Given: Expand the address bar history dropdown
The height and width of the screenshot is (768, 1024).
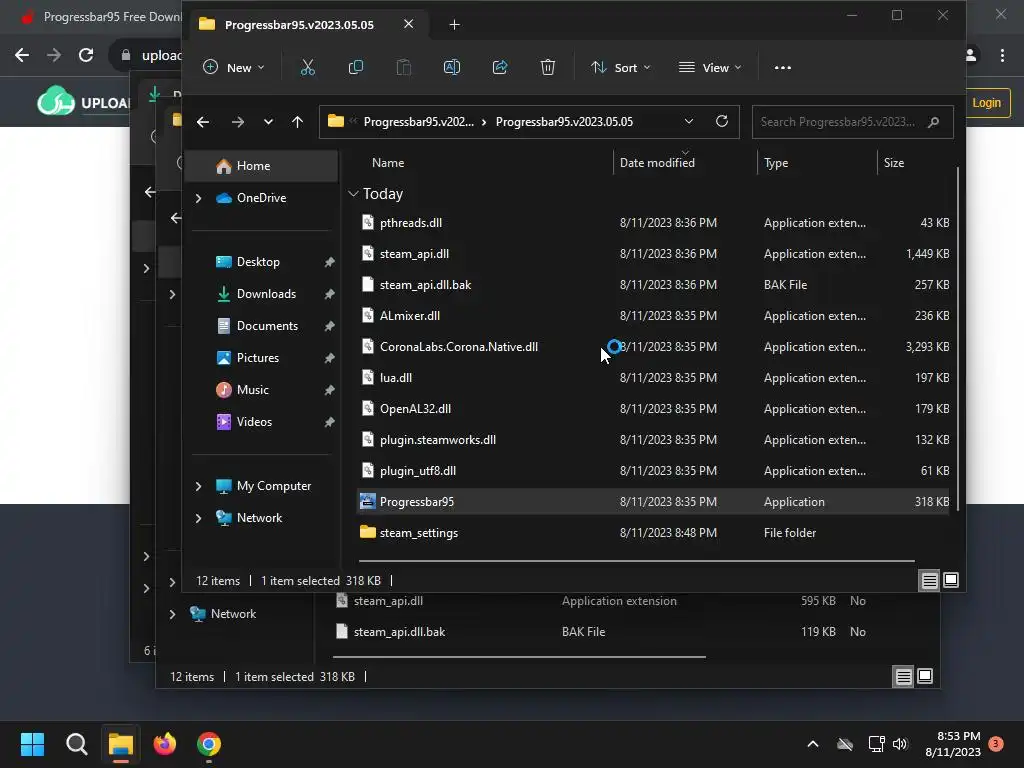Looking at the screenshot, I should click(688, 121).
